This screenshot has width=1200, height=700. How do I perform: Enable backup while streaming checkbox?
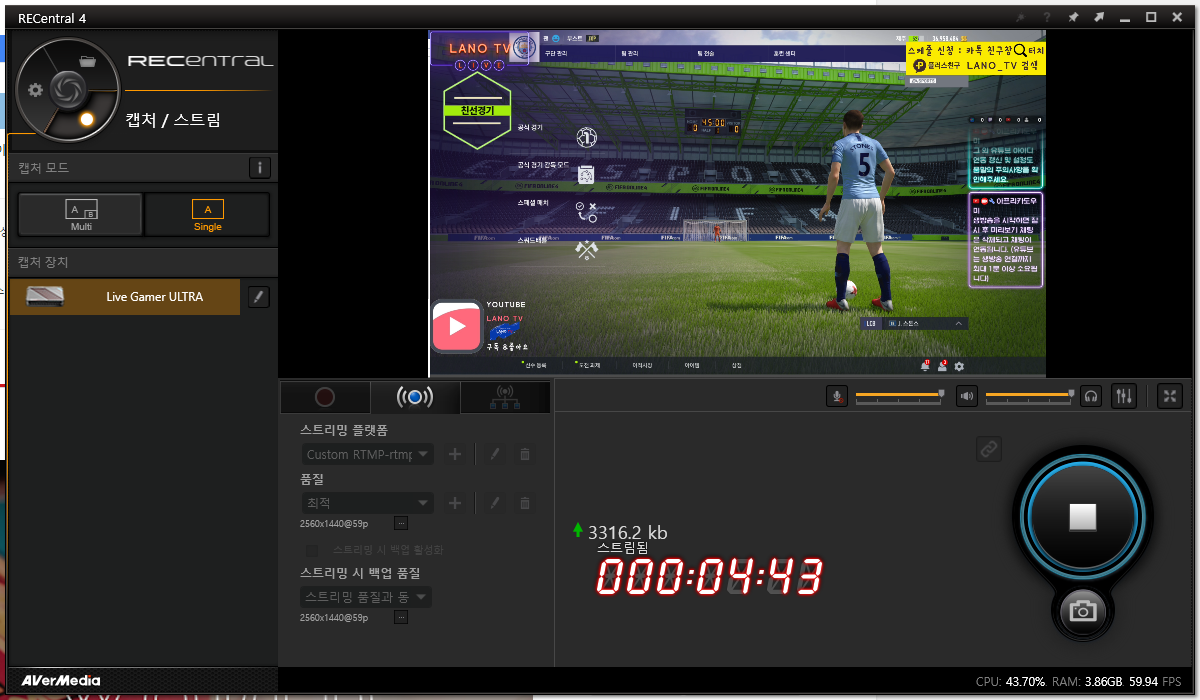pos(312,550)
